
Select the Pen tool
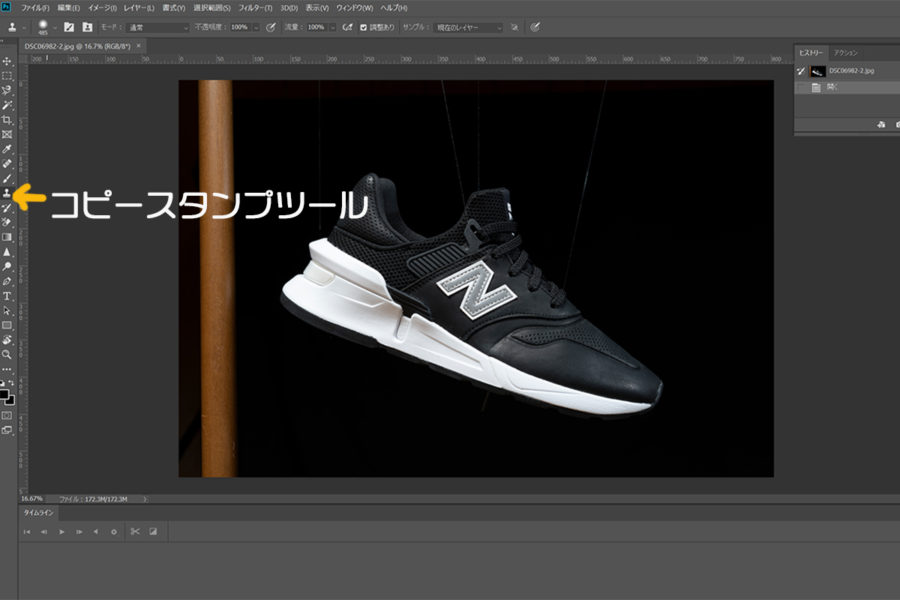(x=7, y=281)
